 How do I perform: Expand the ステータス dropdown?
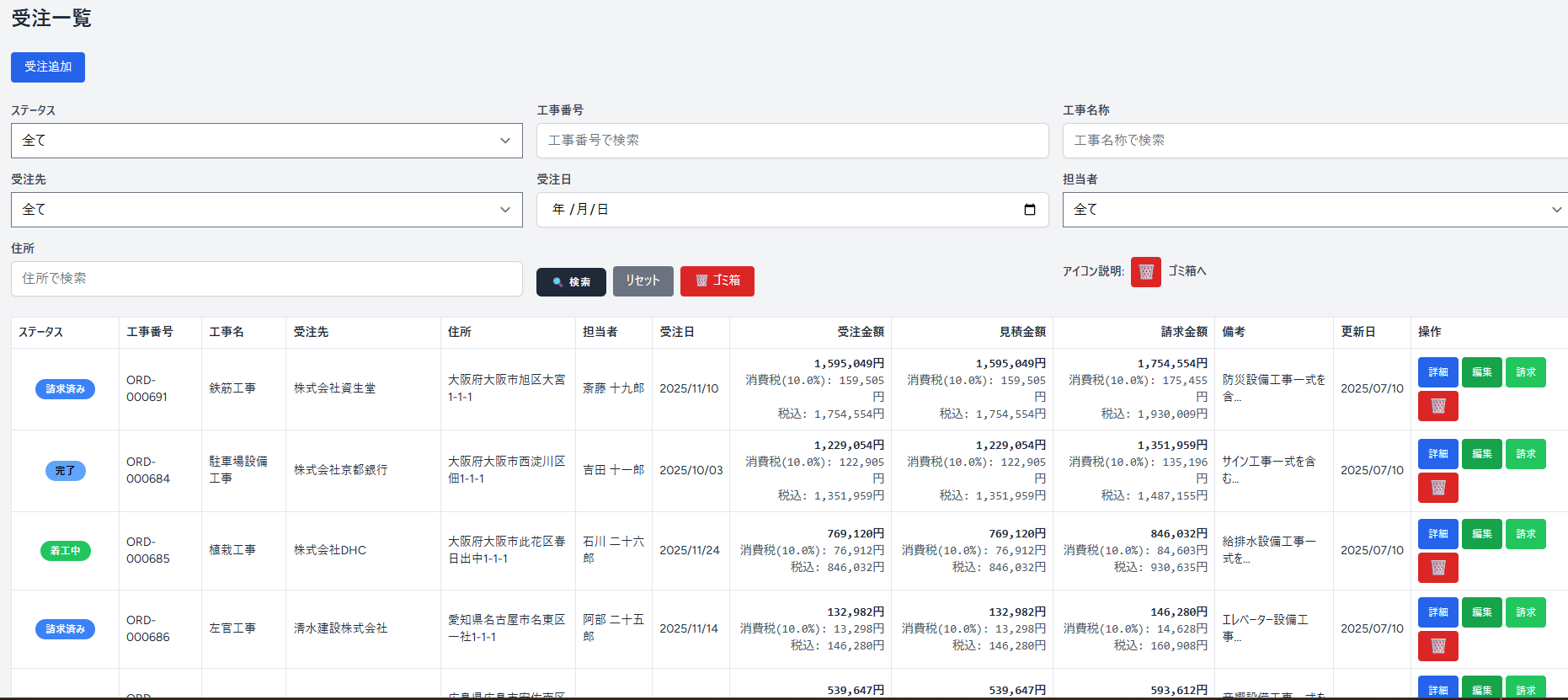266,141
